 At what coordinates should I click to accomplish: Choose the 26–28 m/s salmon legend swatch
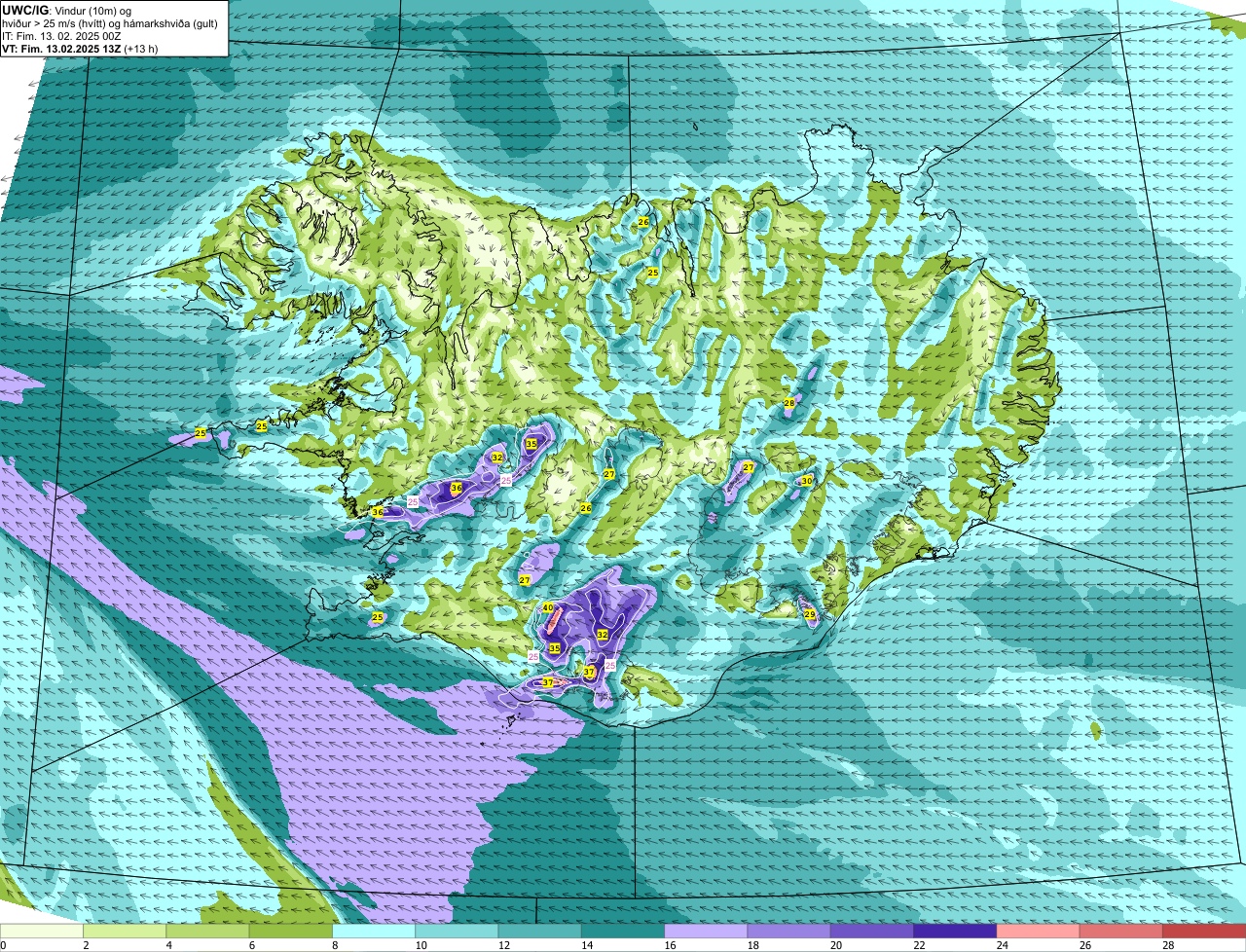tap(1121, 932)
